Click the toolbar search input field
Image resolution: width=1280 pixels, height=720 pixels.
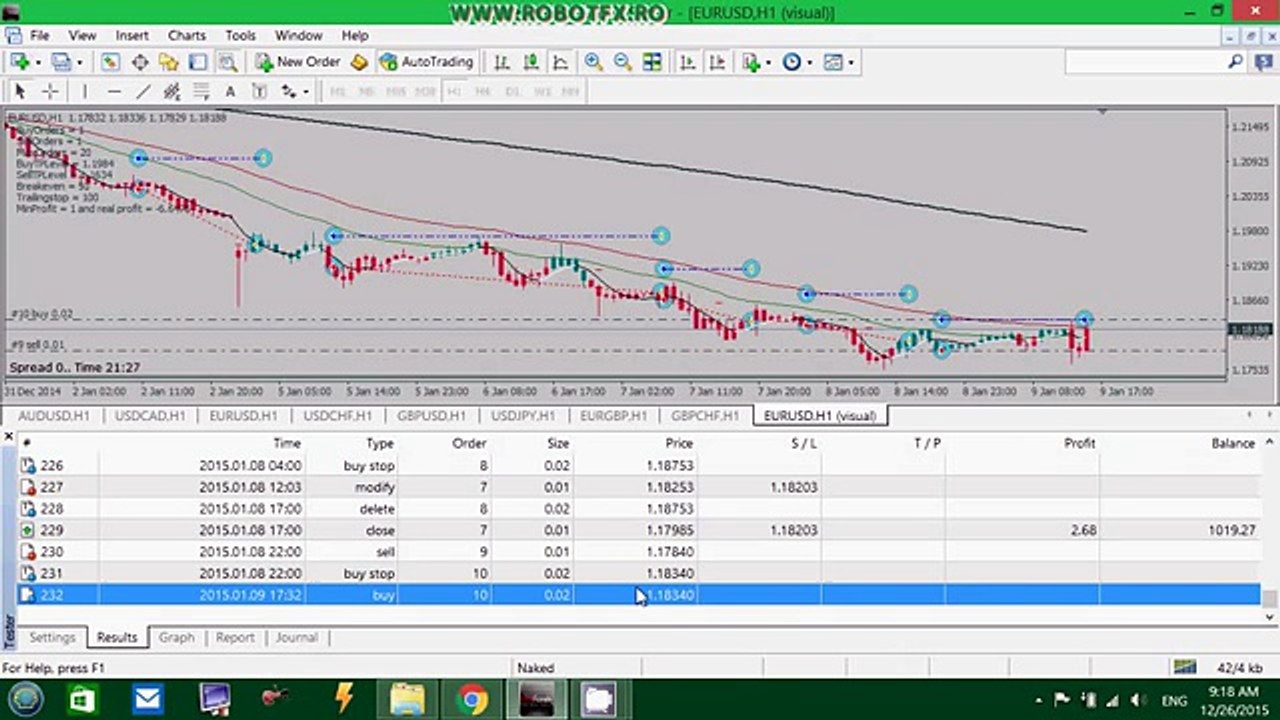pyautogui.click(x=1145, y=62)
